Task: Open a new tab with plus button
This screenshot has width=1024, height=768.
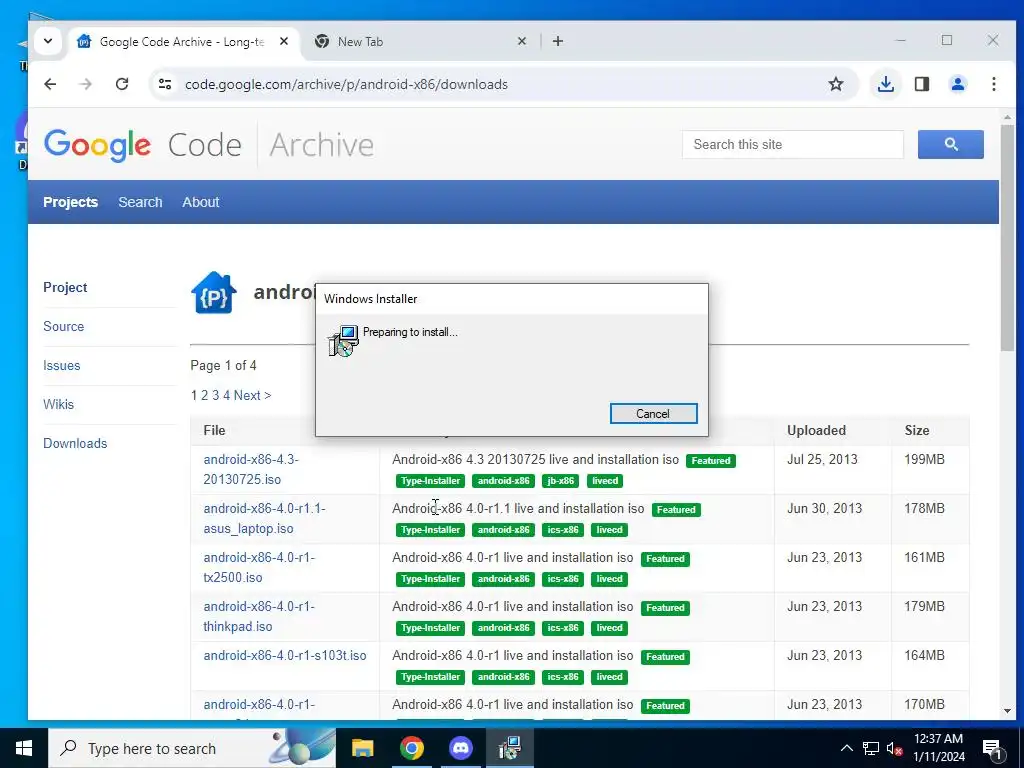Action: pyautogui.click(x=558, y=41)
